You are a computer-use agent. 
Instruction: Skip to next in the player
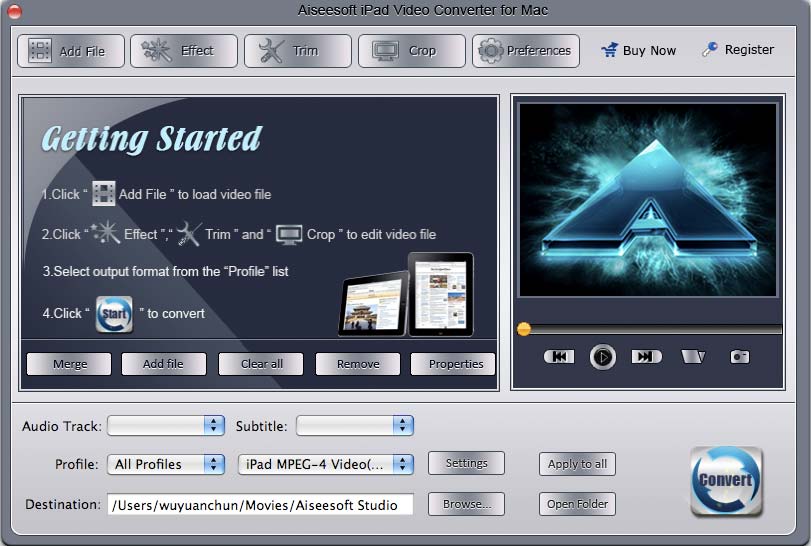tap(646, 356)
